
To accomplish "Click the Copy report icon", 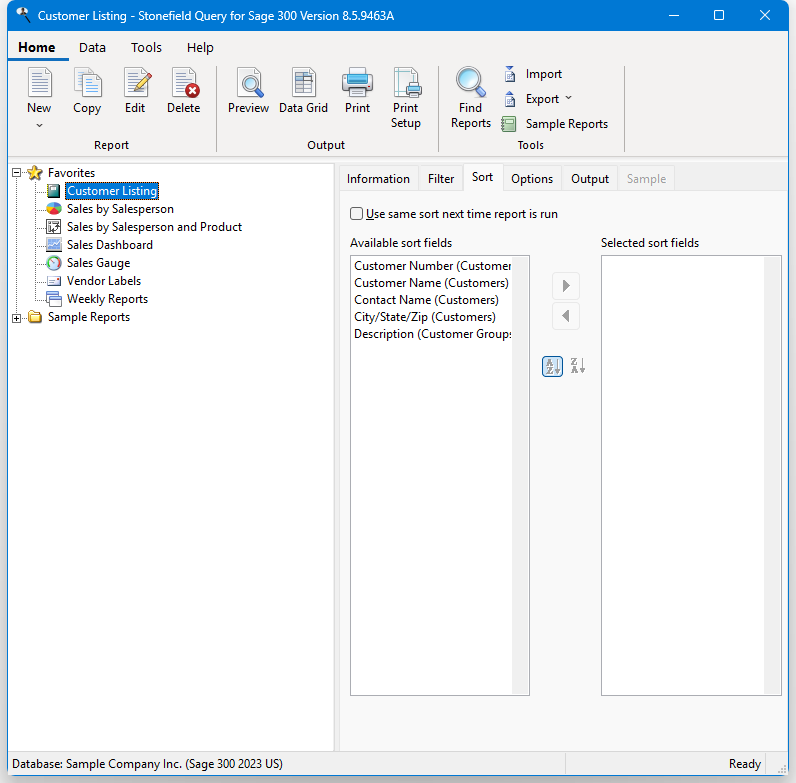I will pos(87,91).
